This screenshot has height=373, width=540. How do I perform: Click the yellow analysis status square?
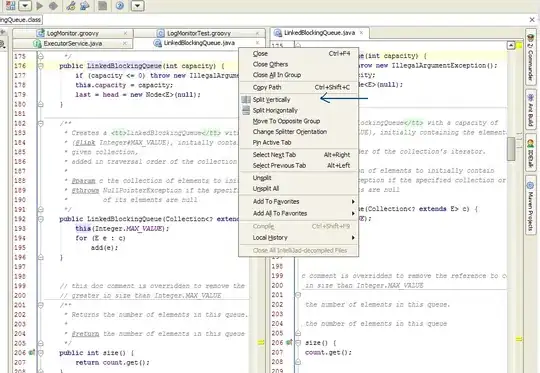[x=519, y=45]
